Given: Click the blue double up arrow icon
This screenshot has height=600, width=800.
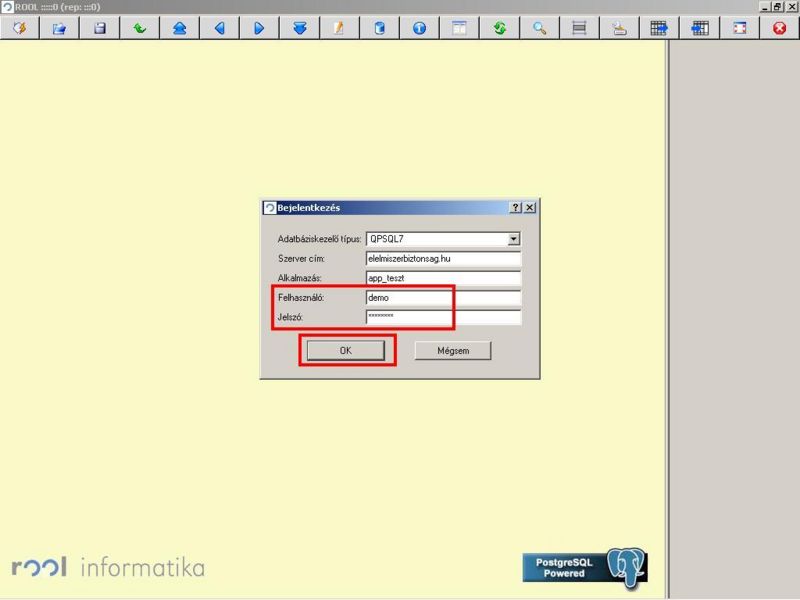Looking at the screenshot, I should [179, 29].
